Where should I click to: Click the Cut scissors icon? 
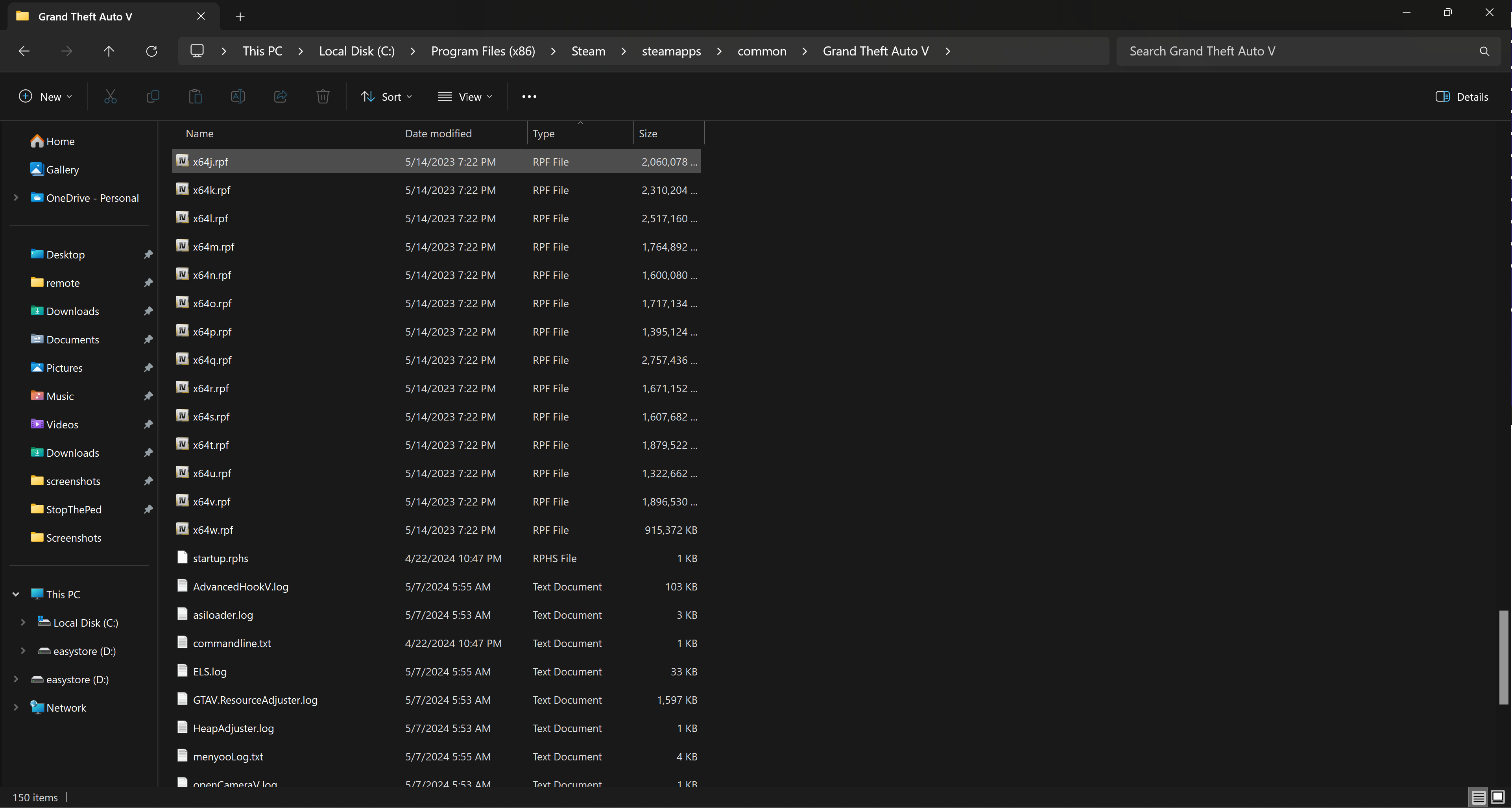pyautogui.click(x=110, y=97)
